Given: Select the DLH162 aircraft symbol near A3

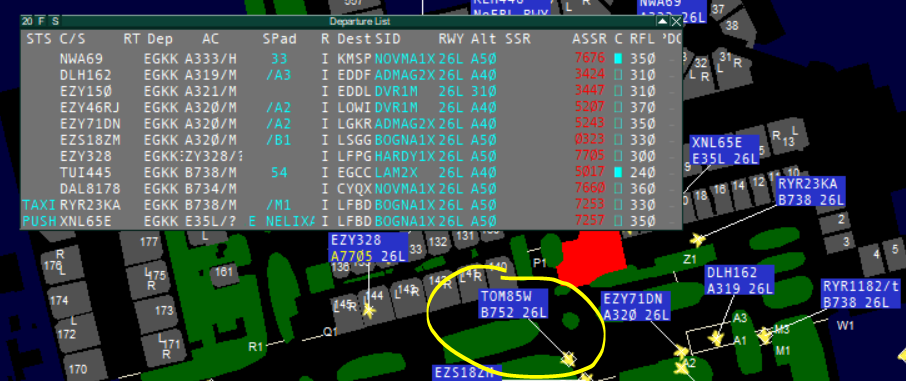Looking at the screenshot, I should pos(717,338).
